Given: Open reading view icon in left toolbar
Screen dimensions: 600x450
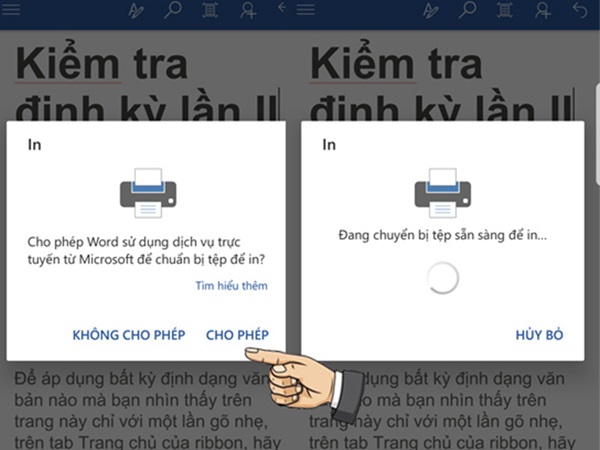Looking at the screenshot, I should tap(210, 10).
